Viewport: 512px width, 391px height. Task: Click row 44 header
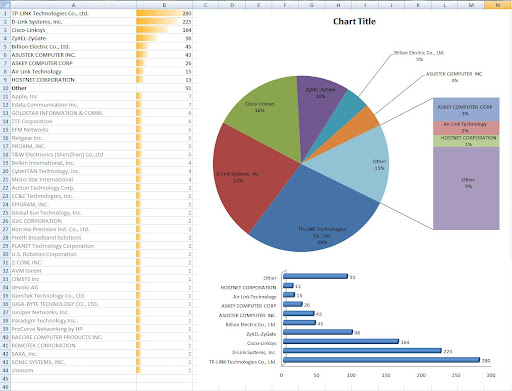(x=5, y=370)
